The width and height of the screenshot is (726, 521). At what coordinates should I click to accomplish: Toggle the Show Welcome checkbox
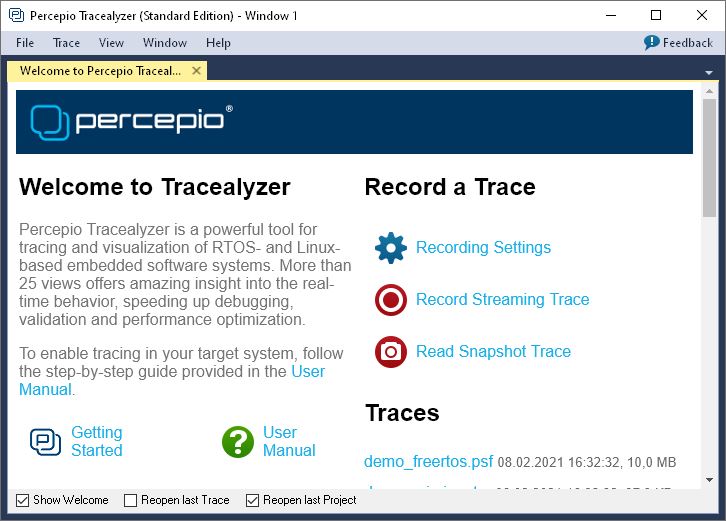tap(22, 500)
